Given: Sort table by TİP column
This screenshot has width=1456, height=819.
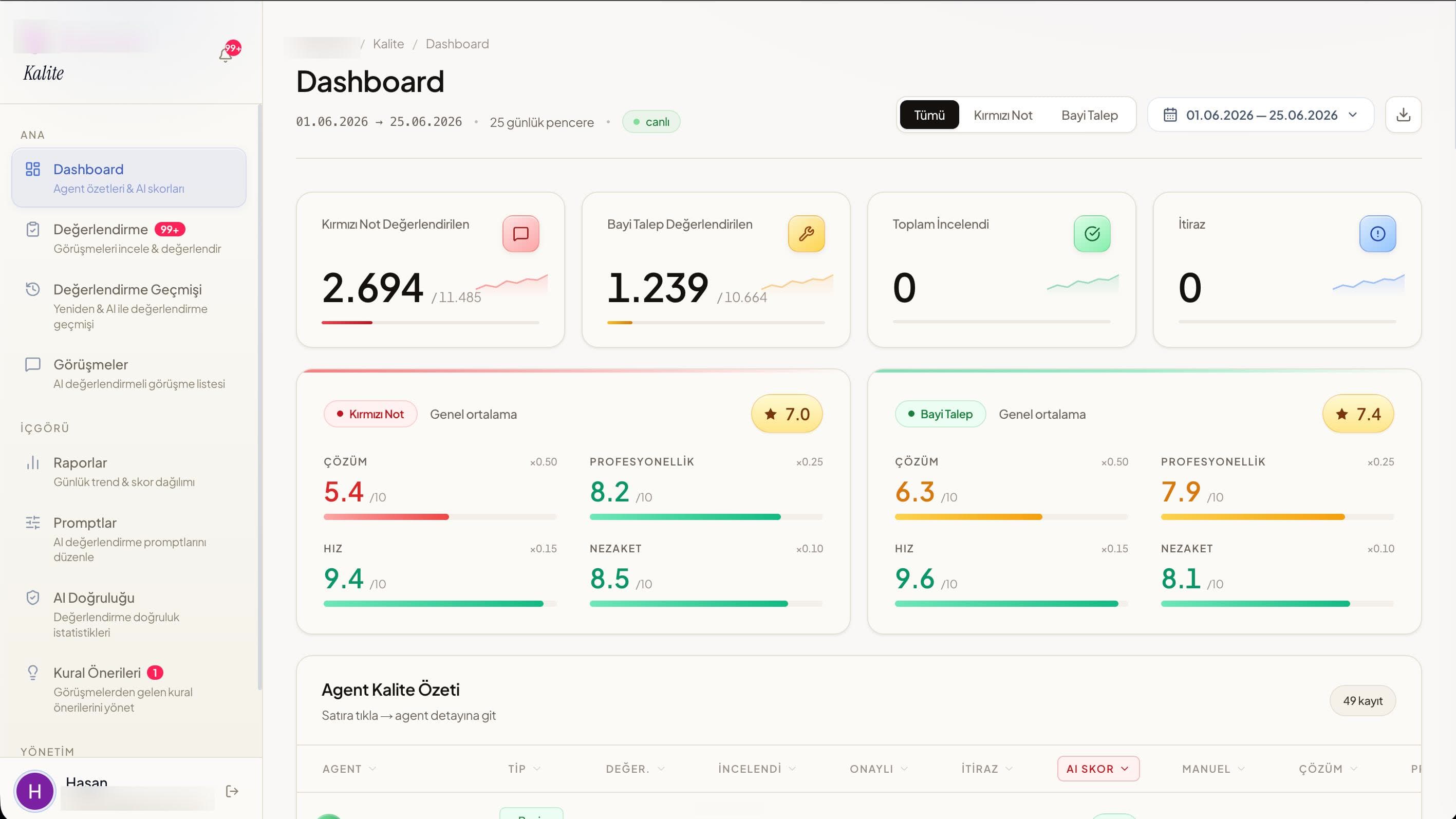Looking at the screenshot, I should coord(524,769).
